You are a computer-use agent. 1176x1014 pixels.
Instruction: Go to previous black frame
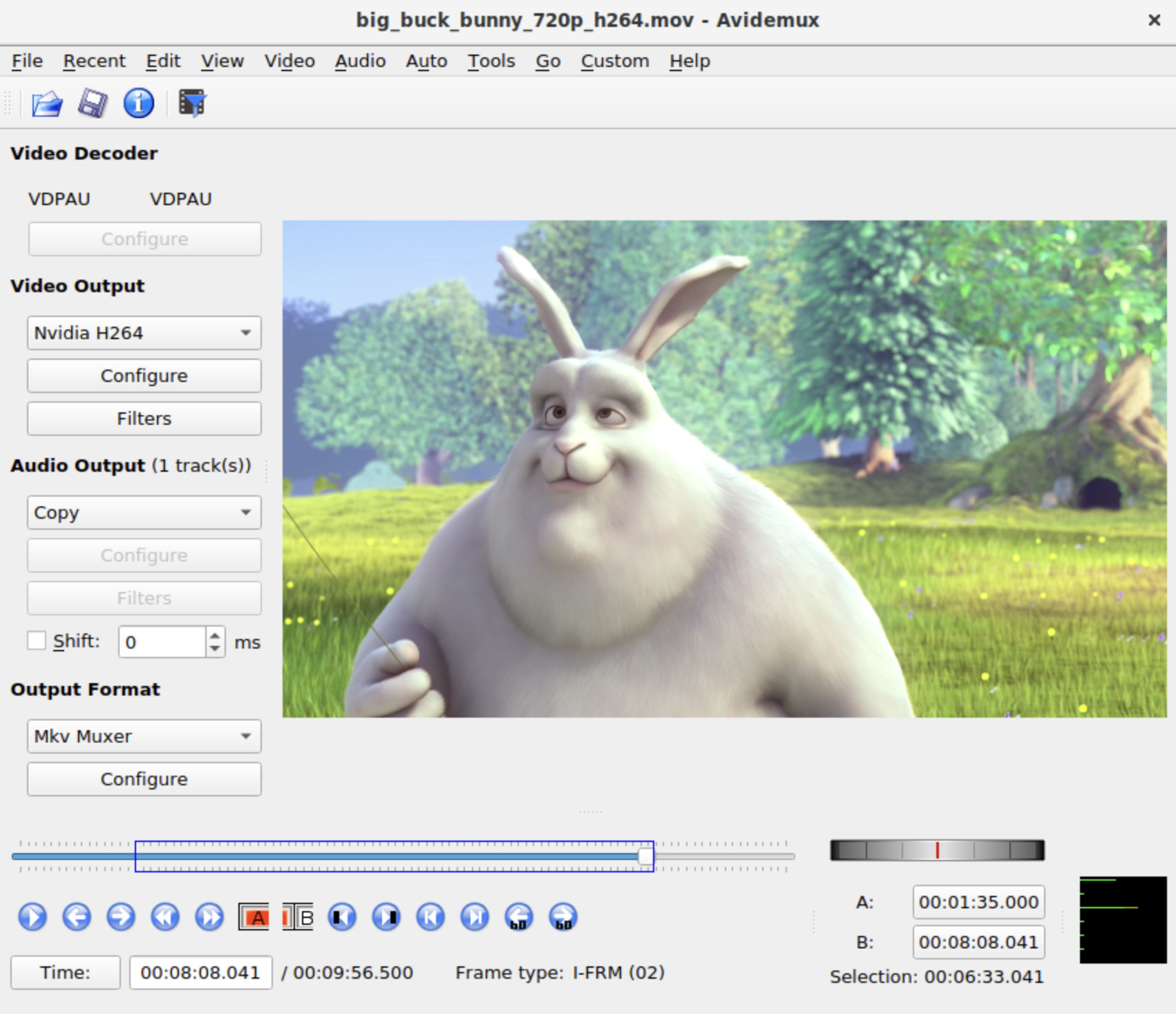(x=342, y=917)
